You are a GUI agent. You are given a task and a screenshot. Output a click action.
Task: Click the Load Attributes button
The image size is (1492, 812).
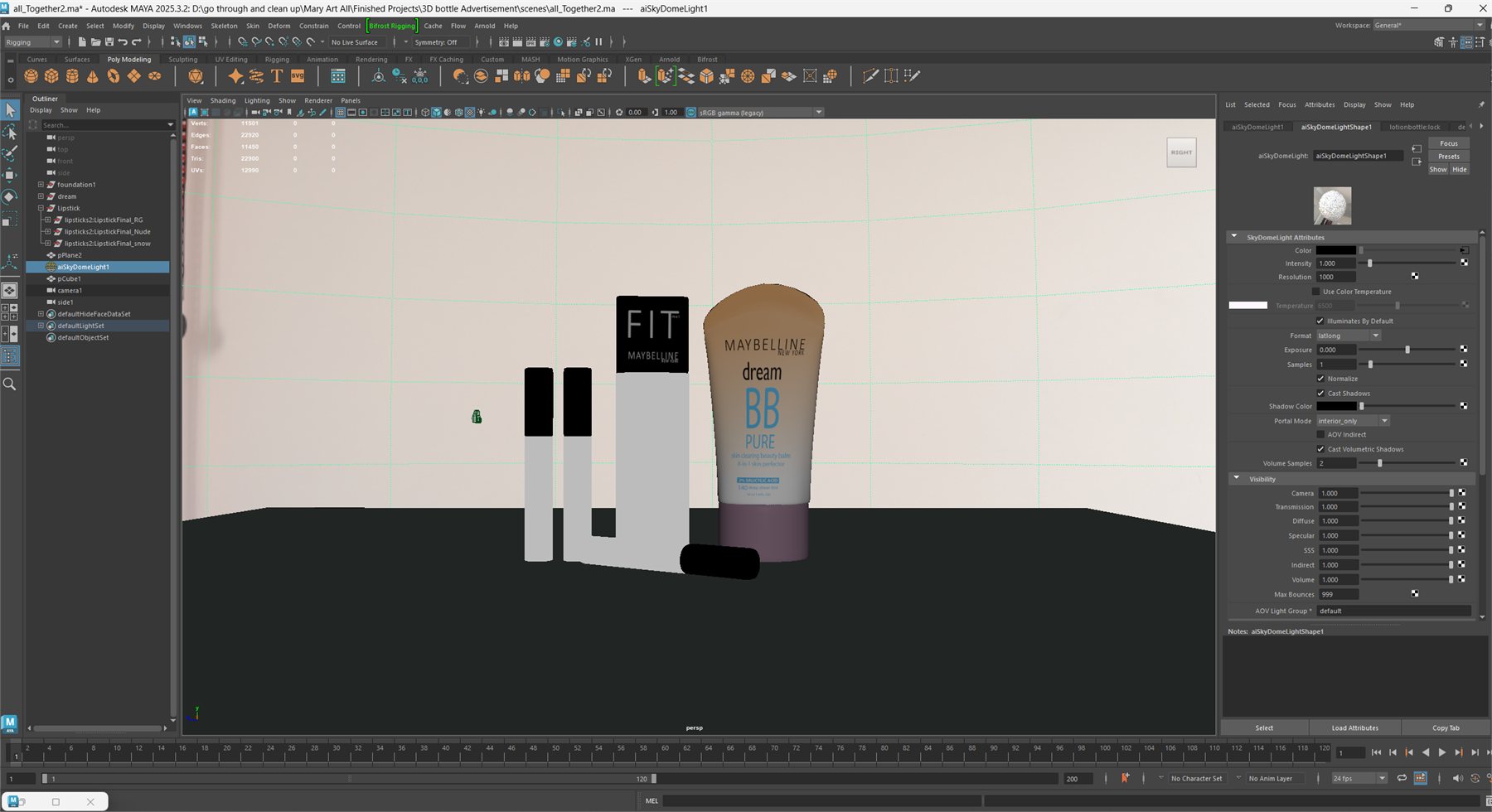coord(1355,727)
